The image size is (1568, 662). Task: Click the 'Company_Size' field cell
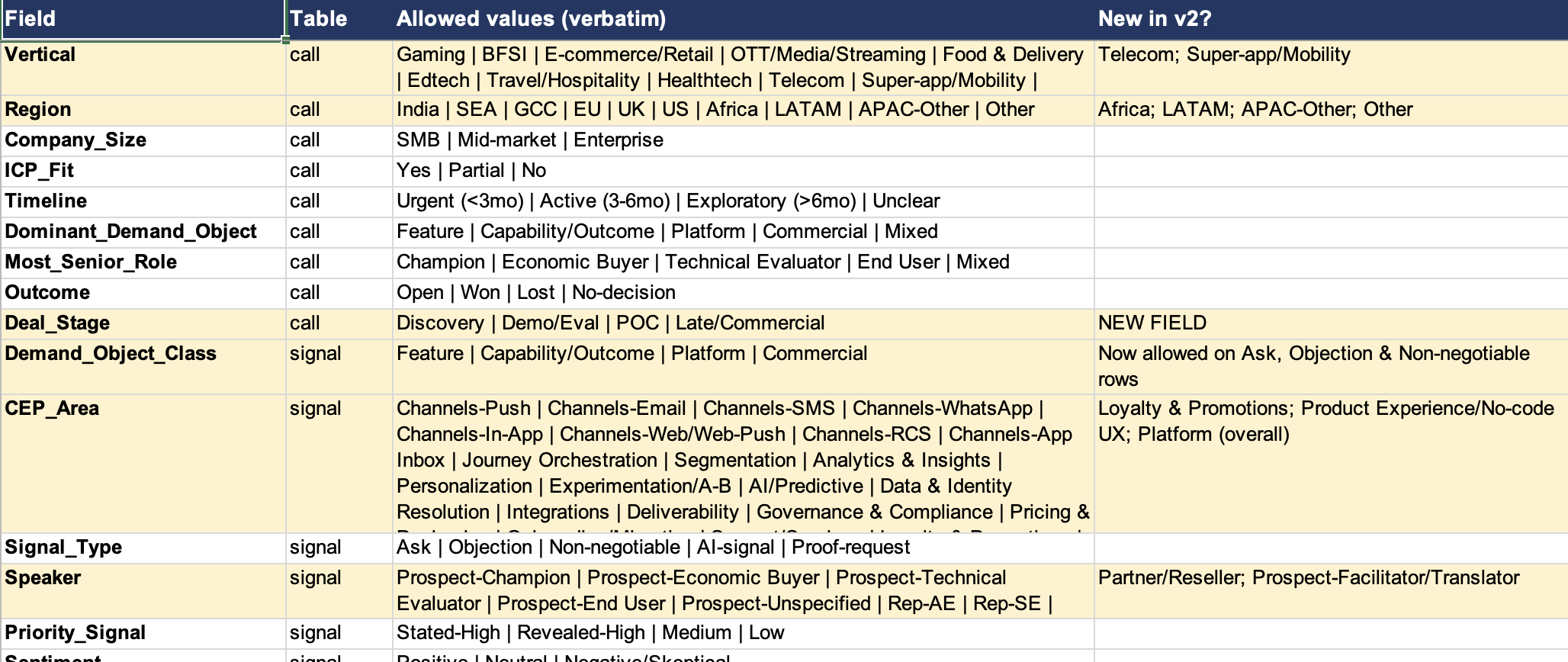[x=143, y=141]
